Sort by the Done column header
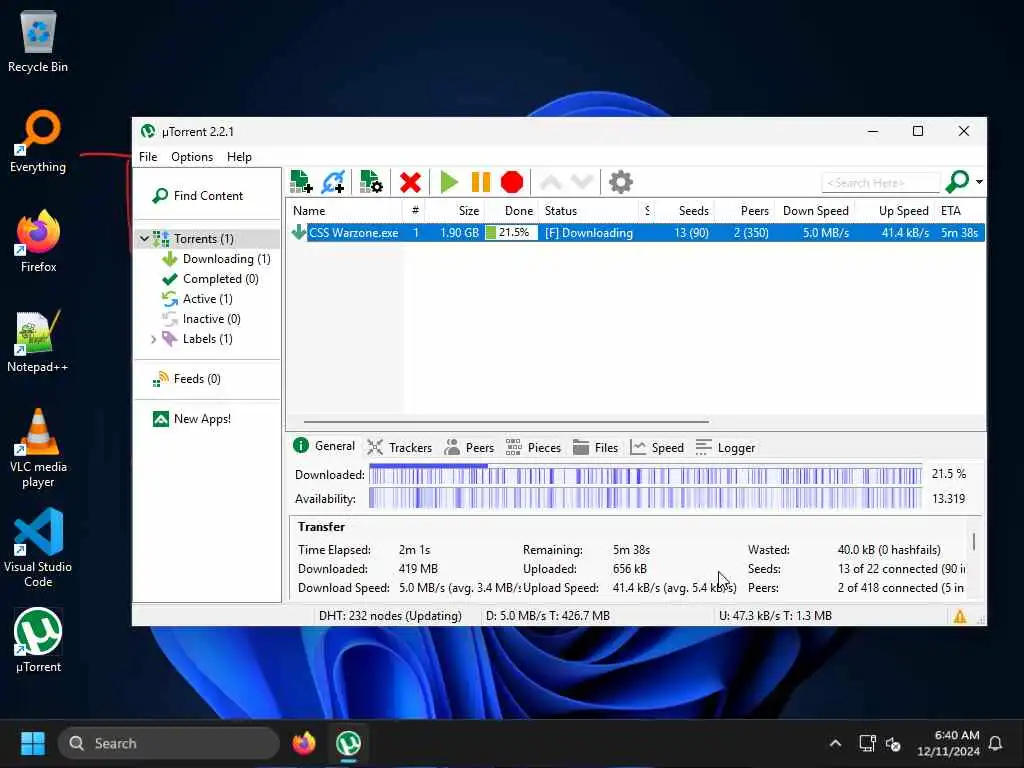Viewport: 1024px width, 768px height. pos(511,211)
